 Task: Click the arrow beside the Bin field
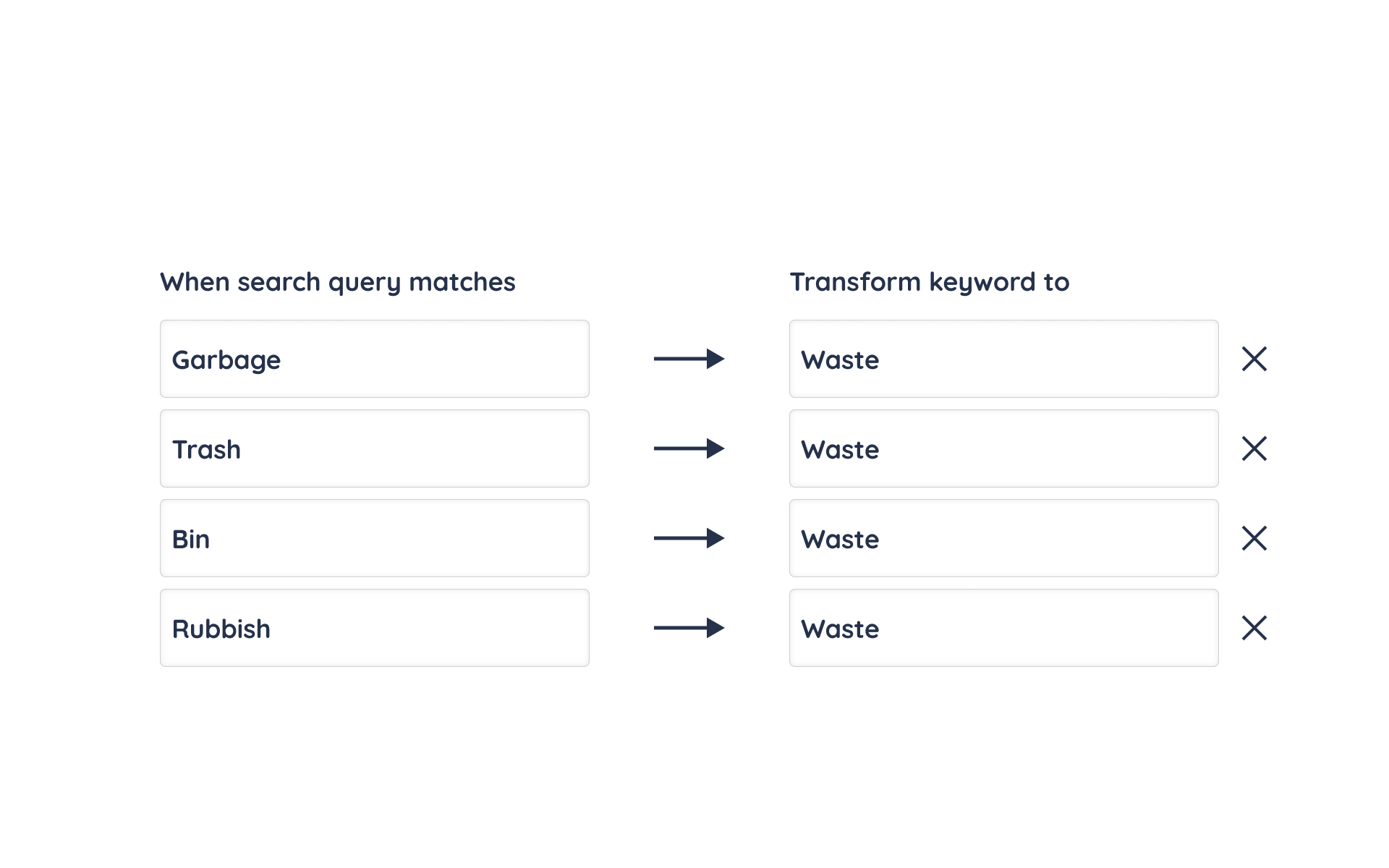pos(689,538)
